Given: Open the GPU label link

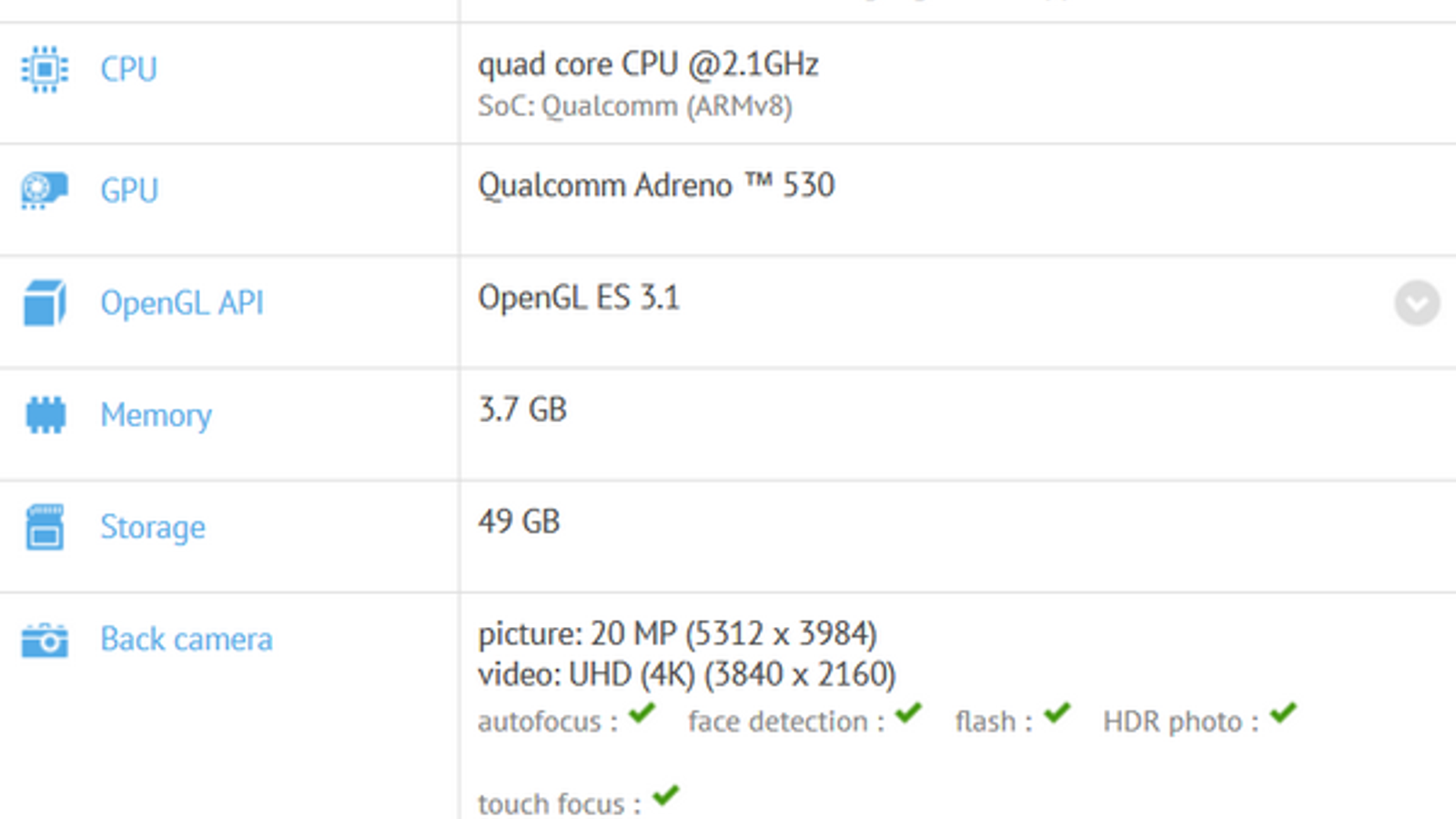Looking at the screenshot, I should [129, 190].
